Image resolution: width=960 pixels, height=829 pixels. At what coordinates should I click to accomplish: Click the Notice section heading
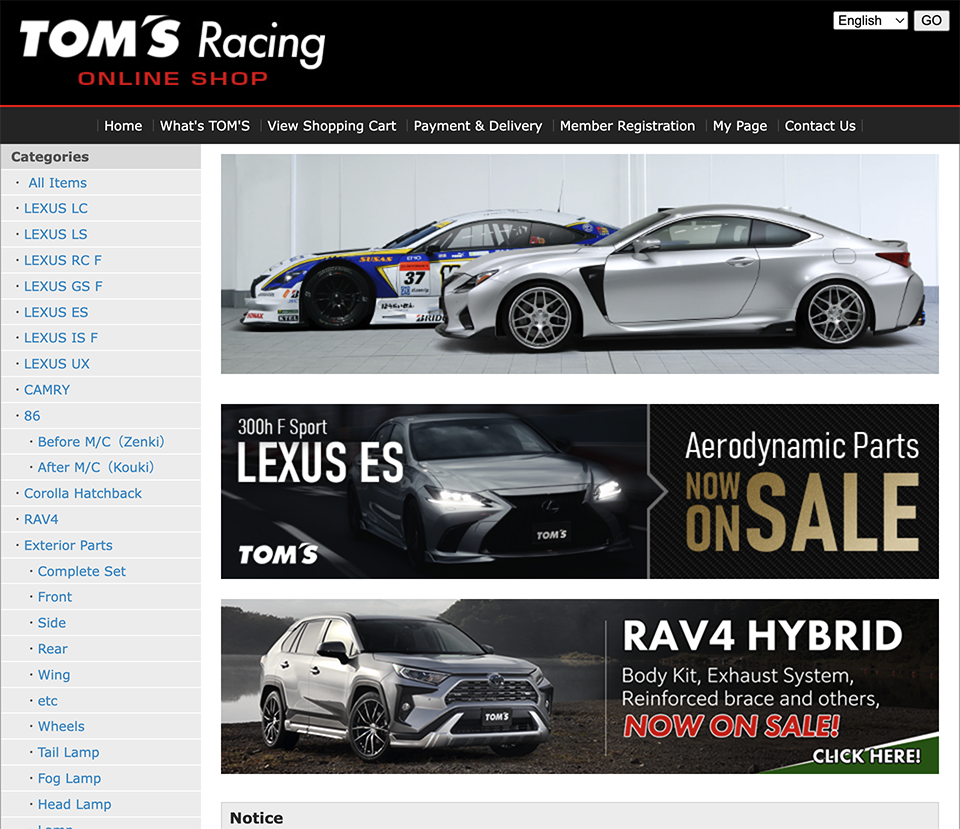tap(257, 818)
